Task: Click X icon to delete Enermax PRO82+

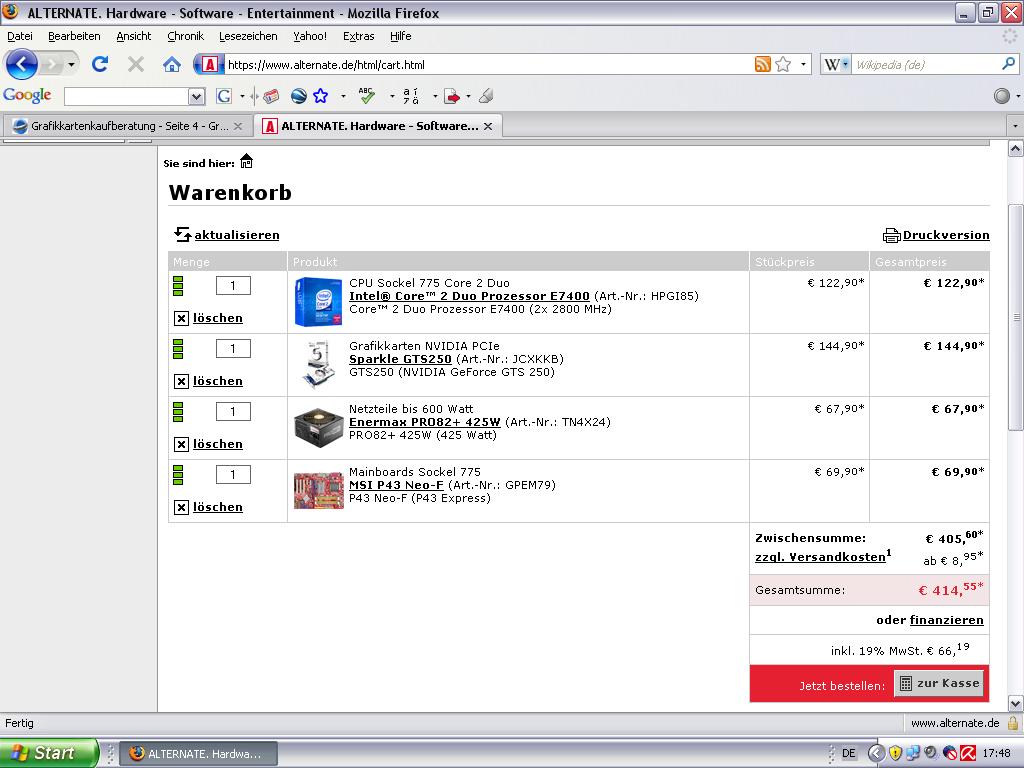Action: point(182,444)
